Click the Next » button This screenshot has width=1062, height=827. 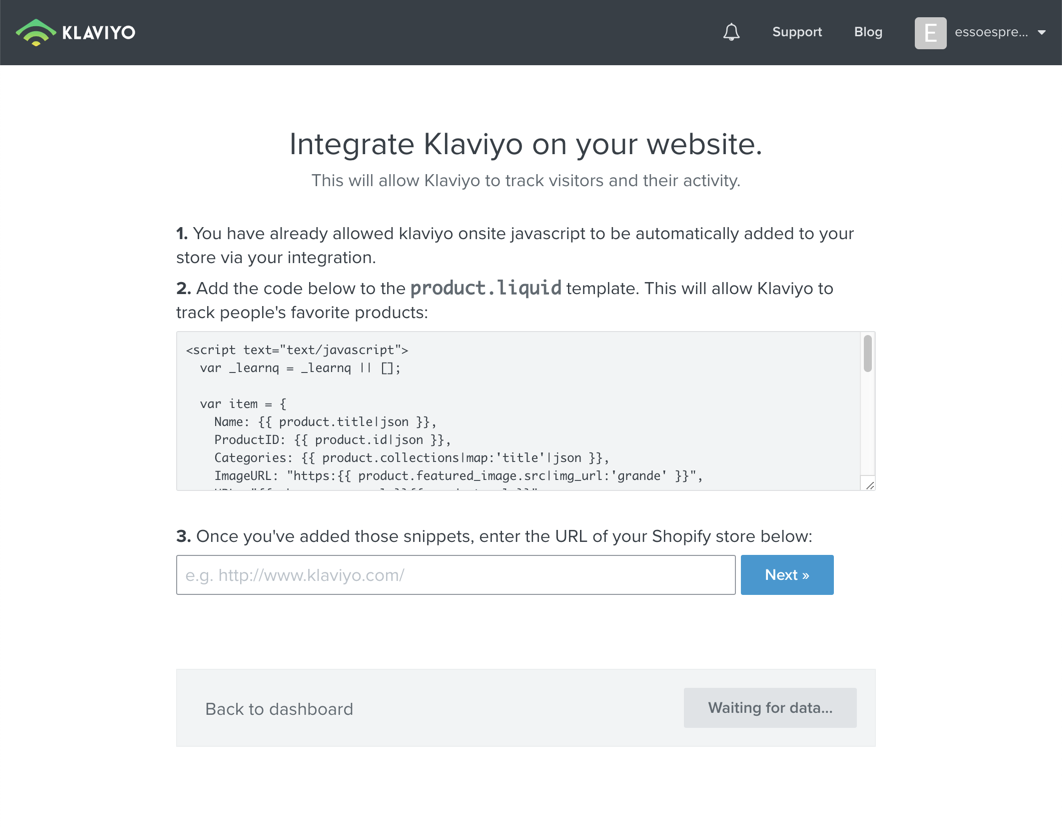(787, 575)
